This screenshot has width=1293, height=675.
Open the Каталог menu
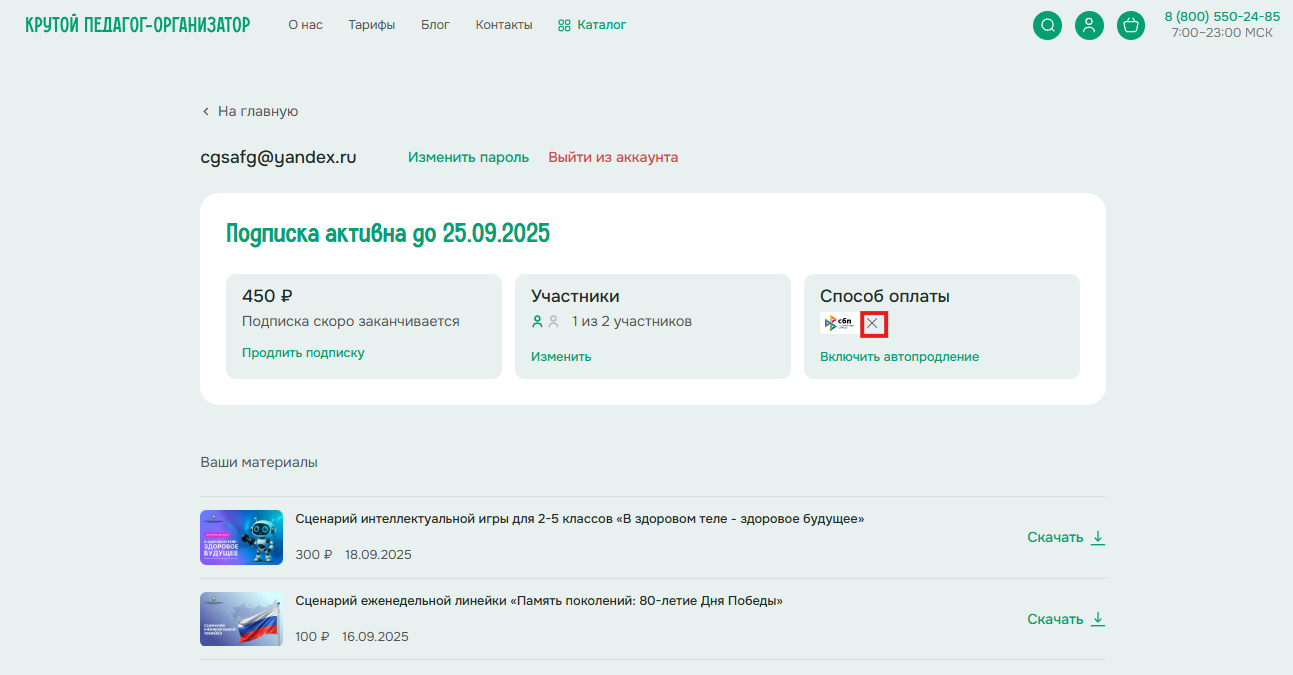point(592,25)
